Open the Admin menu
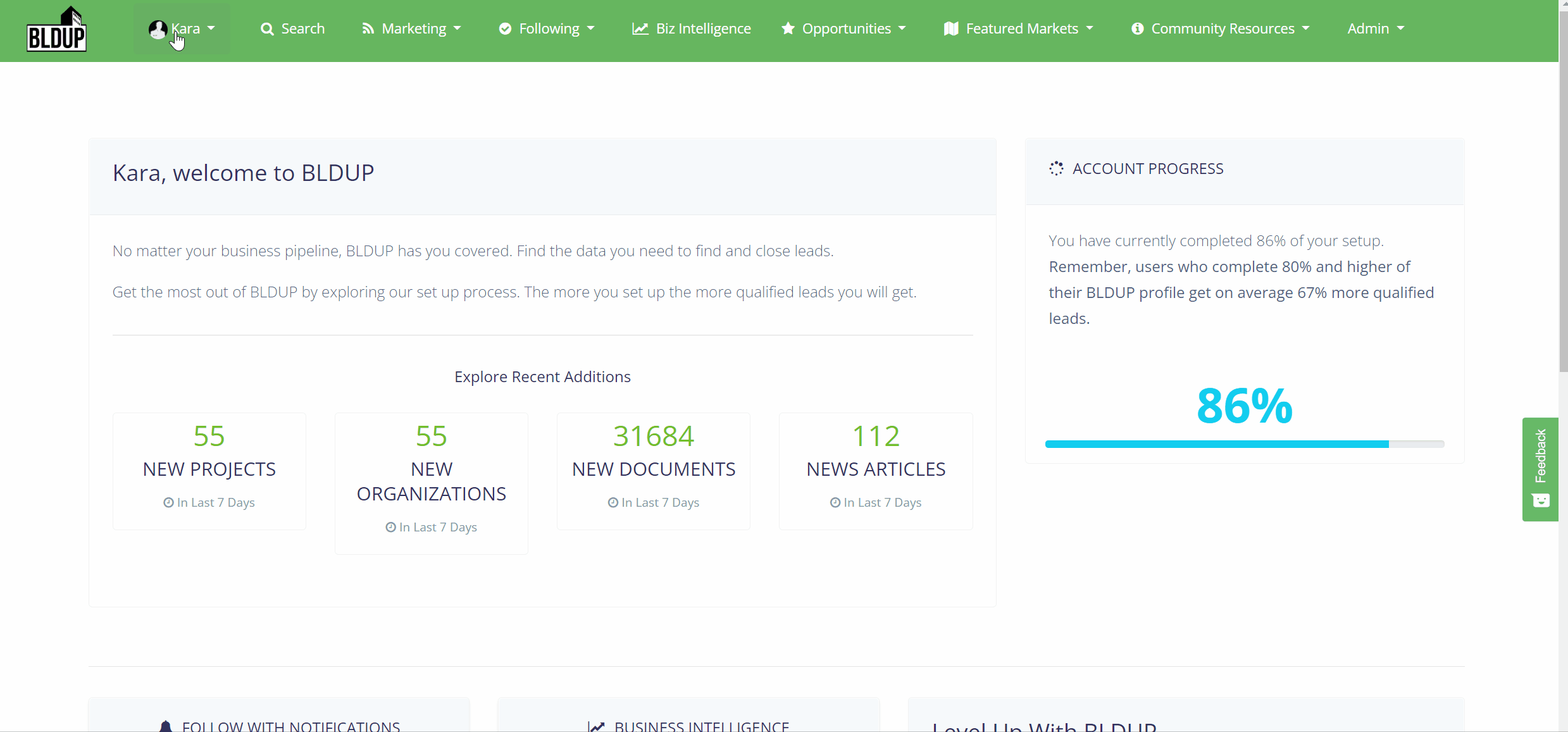Screen dimensions: 1568x732 coord(1376,29)
